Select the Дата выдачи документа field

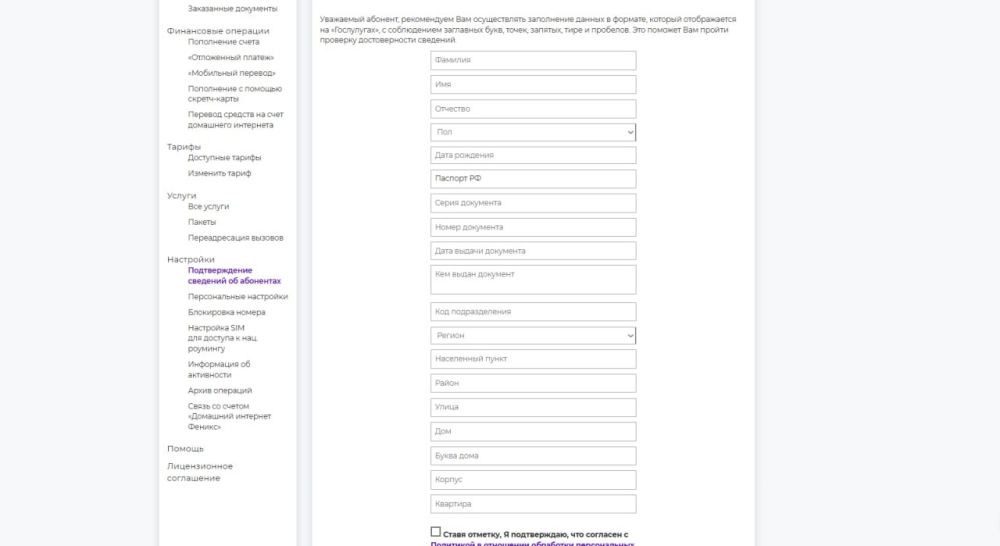click(533, 251)
